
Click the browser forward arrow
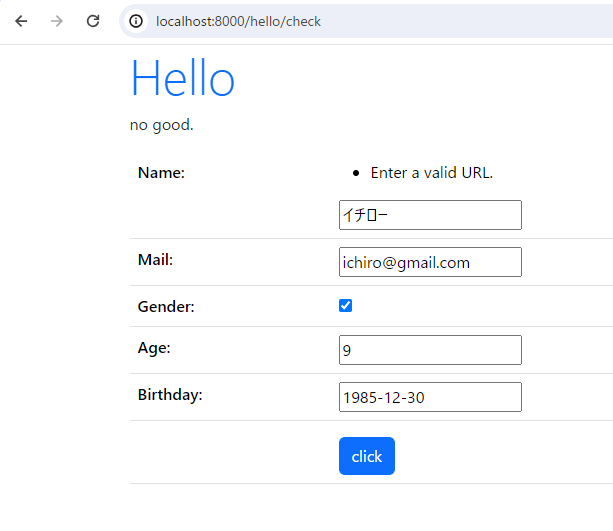click(57, 21)
